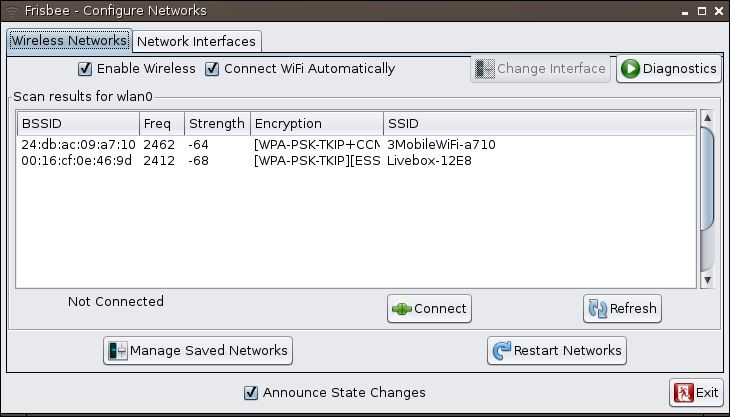Click the Connect button's green plug icon
730x417 pixels.
pos(401,309)
